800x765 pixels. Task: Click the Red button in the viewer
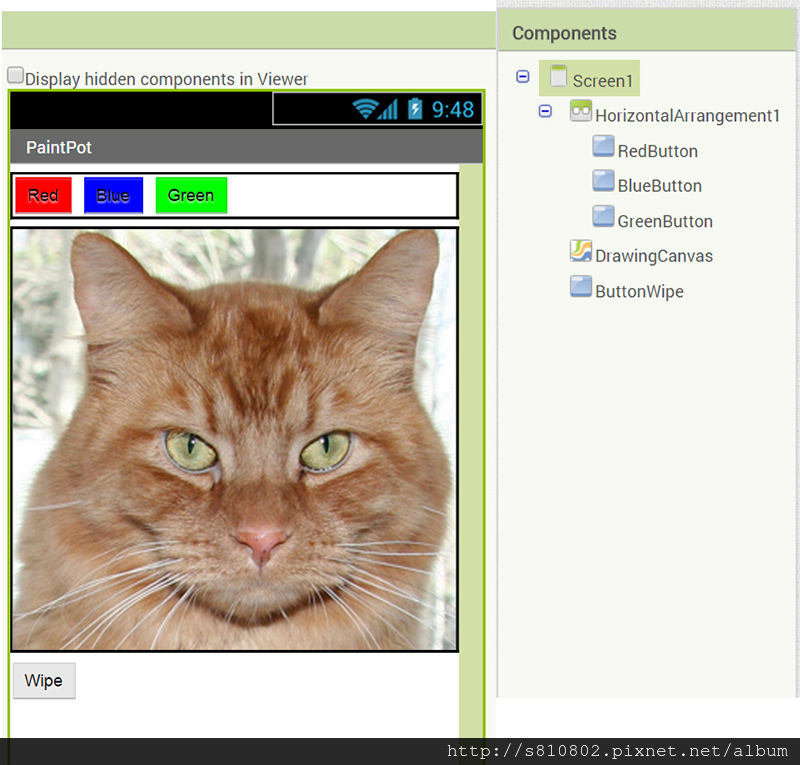click(43, 195)
